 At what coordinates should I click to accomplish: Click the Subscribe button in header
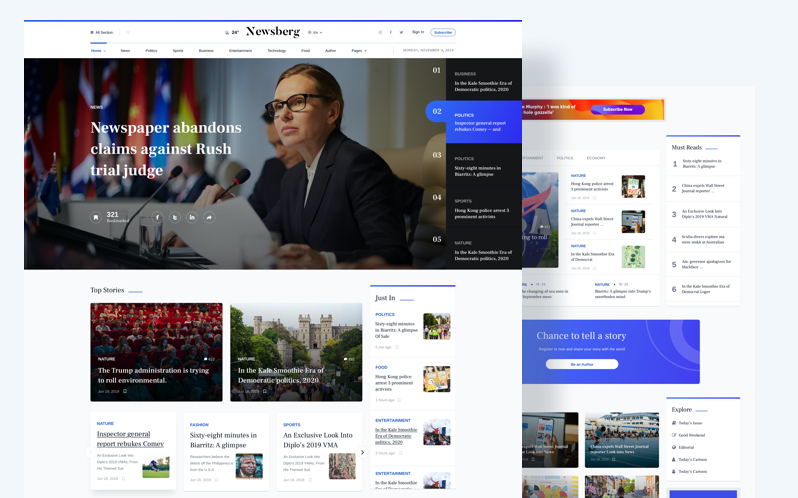coord(443,32)
